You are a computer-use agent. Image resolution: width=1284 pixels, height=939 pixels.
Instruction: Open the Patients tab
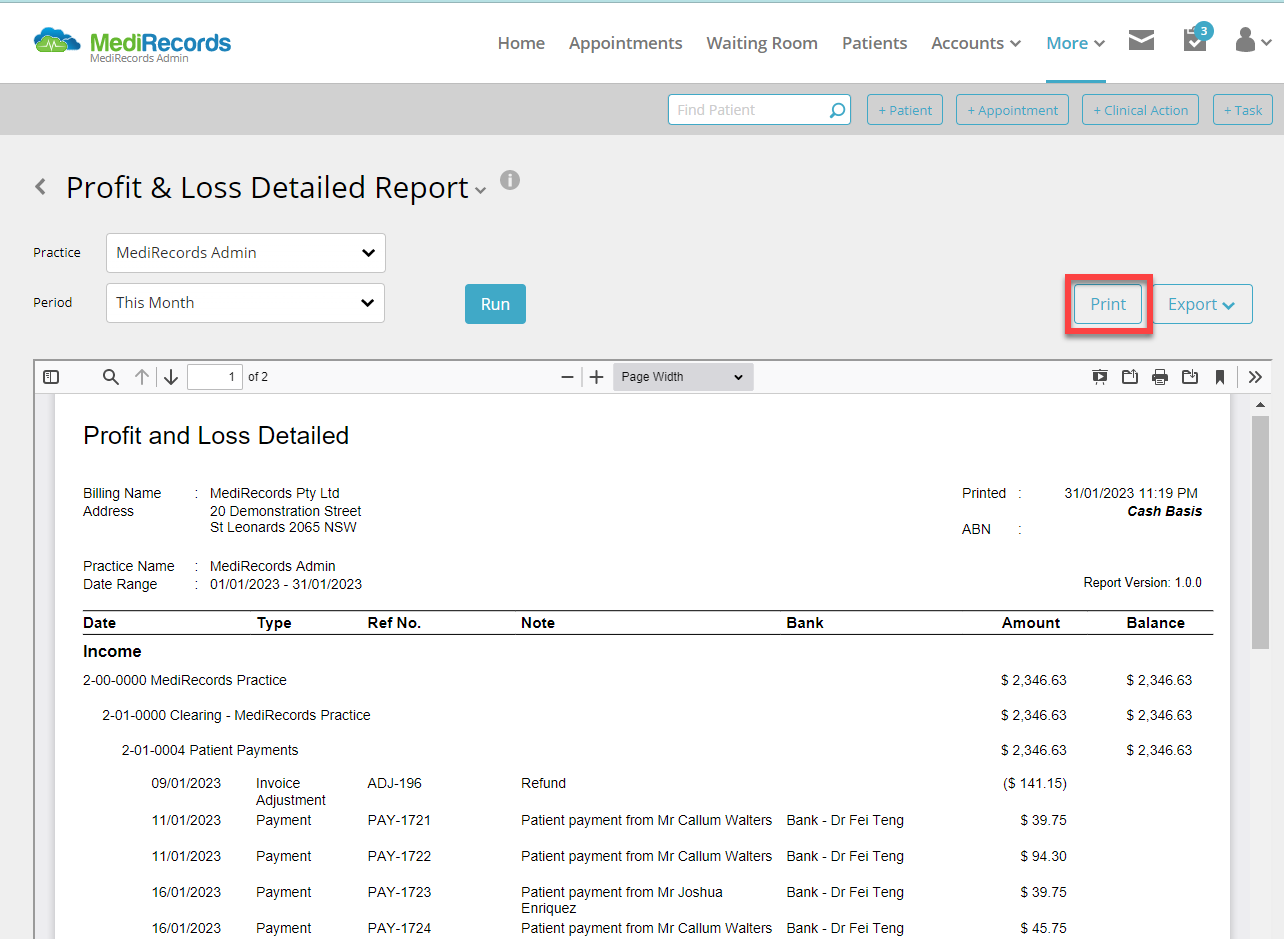tap(875, 43)
